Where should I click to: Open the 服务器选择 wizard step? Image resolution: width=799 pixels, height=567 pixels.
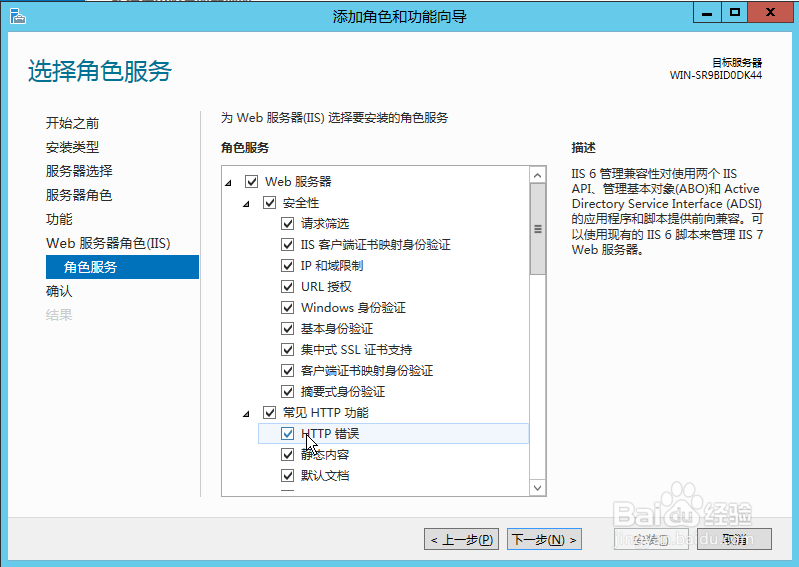[79, 171]
